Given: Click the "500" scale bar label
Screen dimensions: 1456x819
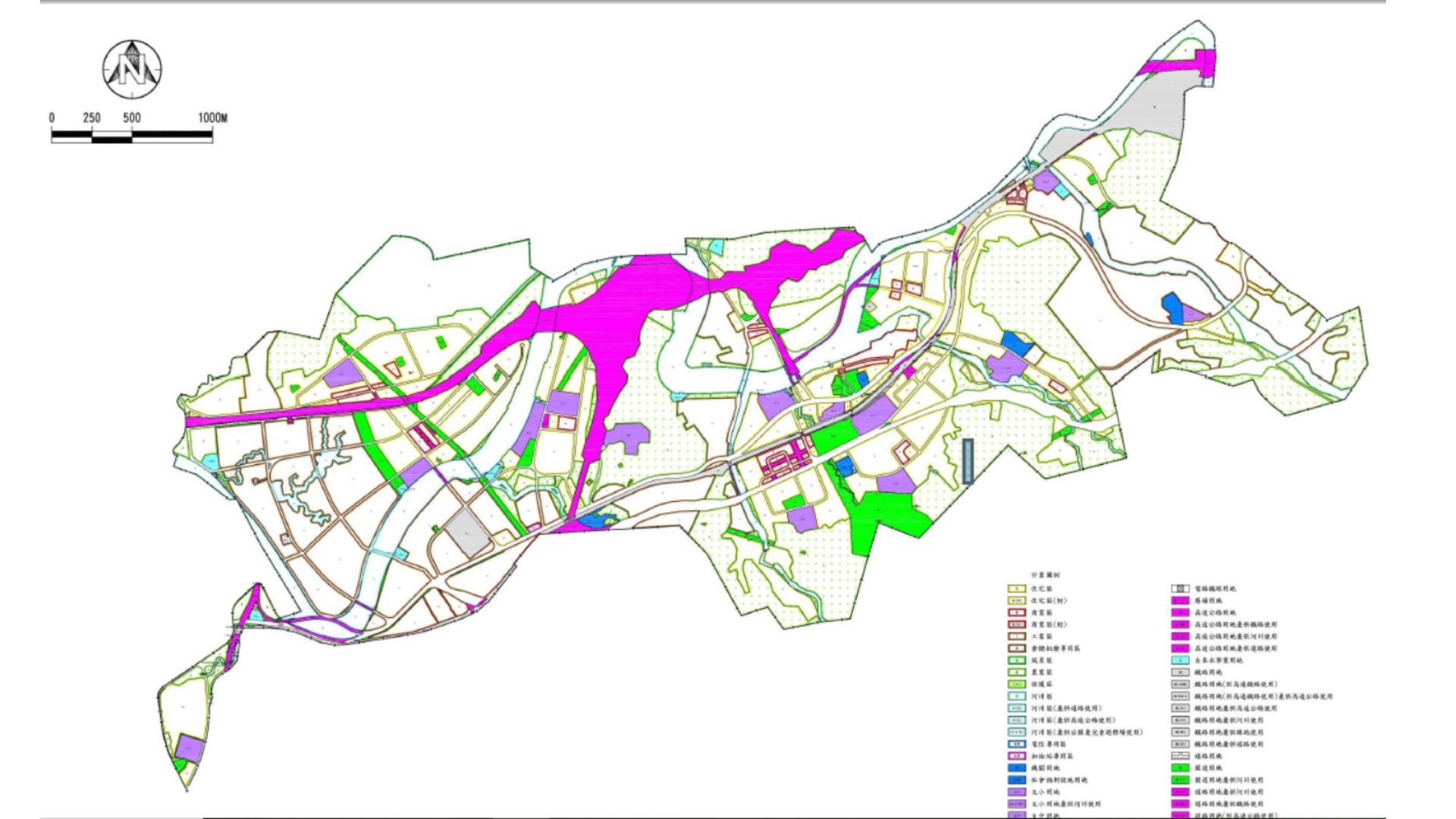Looking at the screenshot, I should click(132, 118).
